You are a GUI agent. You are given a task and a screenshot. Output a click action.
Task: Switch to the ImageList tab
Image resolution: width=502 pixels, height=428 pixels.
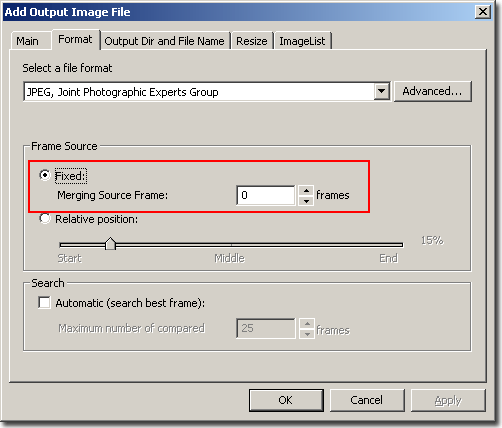[x=302, y=41]
